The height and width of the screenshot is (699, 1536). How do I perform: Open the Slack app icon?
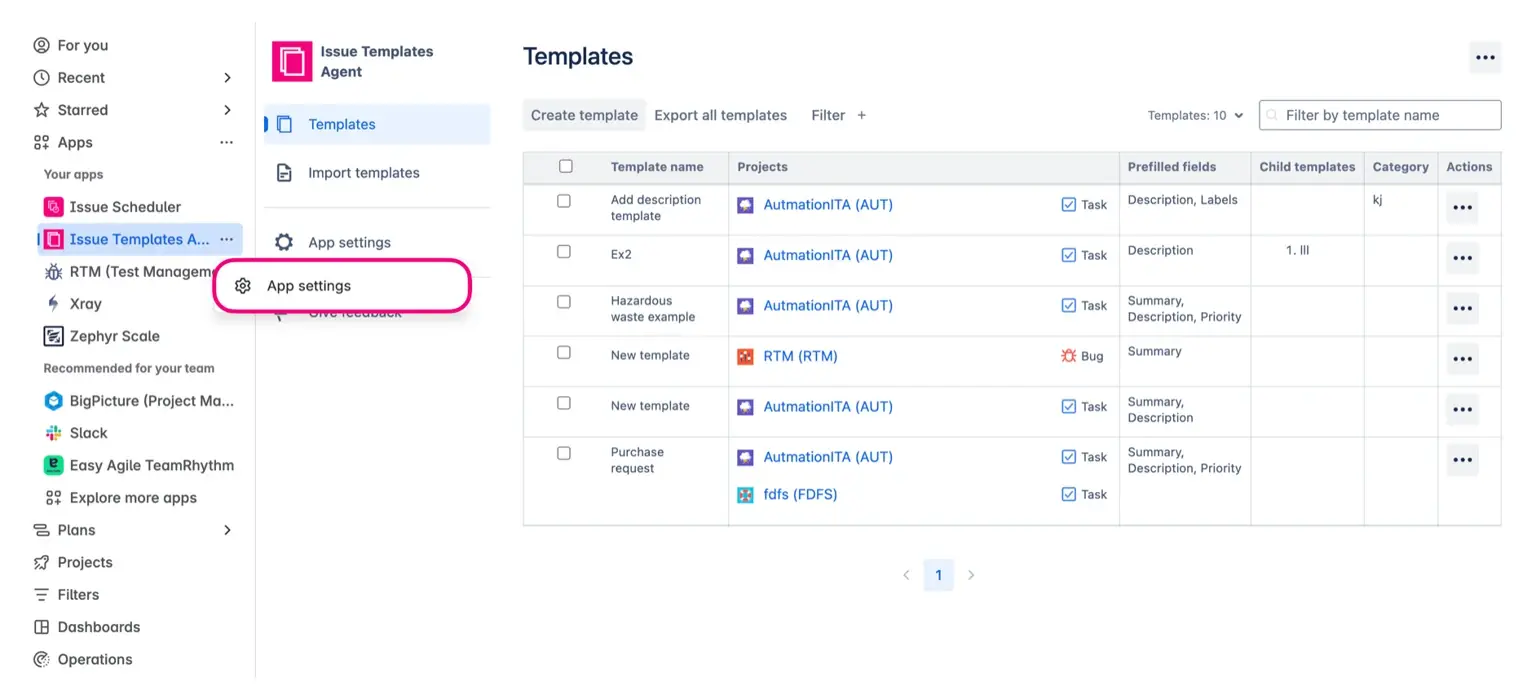click(x=53, y=433)
